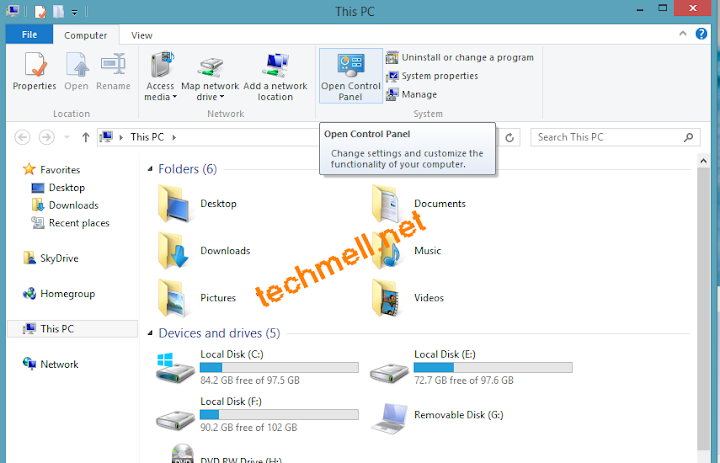Click Open Control Panel button
Image resolution: width=720 pixels, height=463 pixels.
tap(351, 76)
